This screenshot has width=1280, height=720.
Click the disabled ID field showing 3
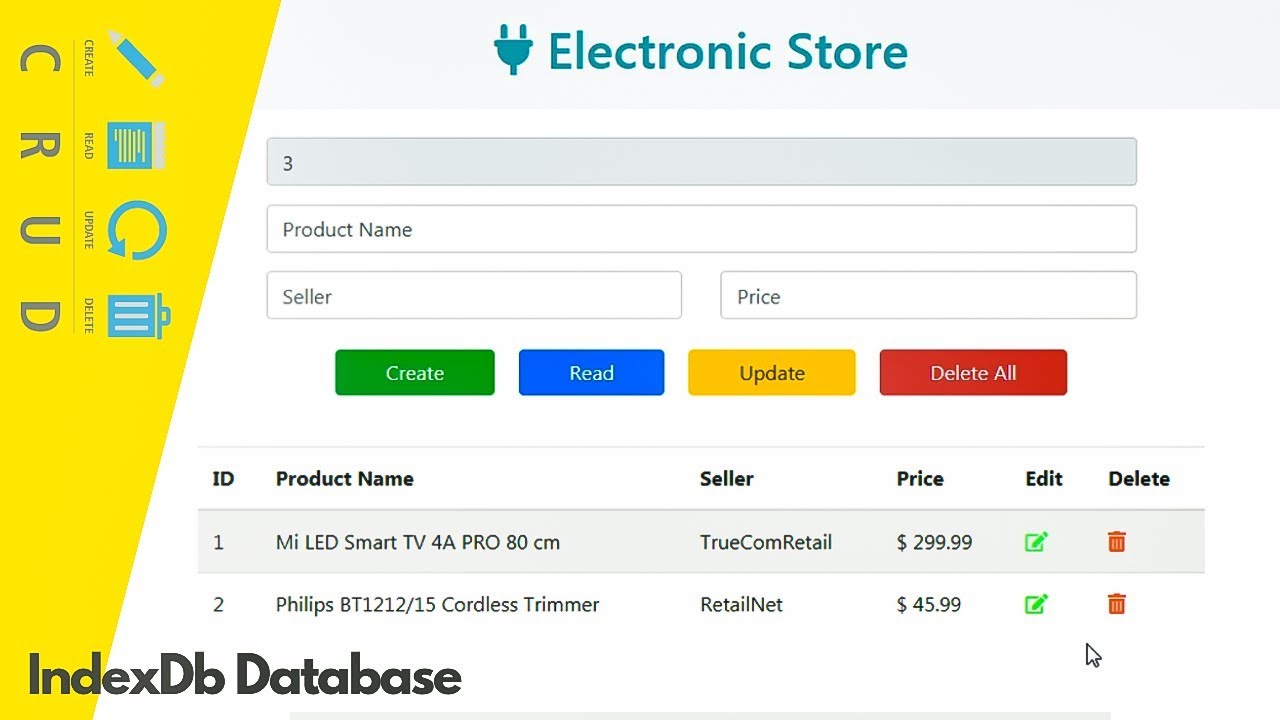pos(701,162)
